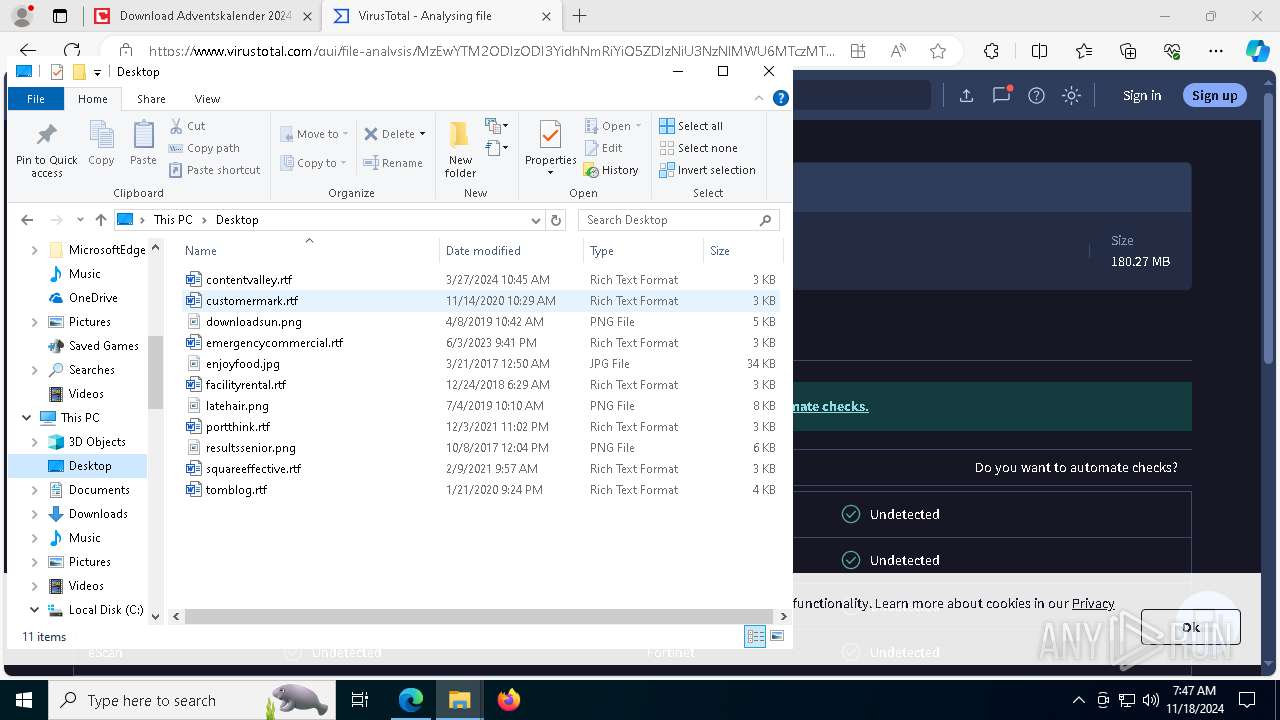Click the VirusTotal Sign up button
Viewport: 1280px width, 720px height.
pos(1214,96)
